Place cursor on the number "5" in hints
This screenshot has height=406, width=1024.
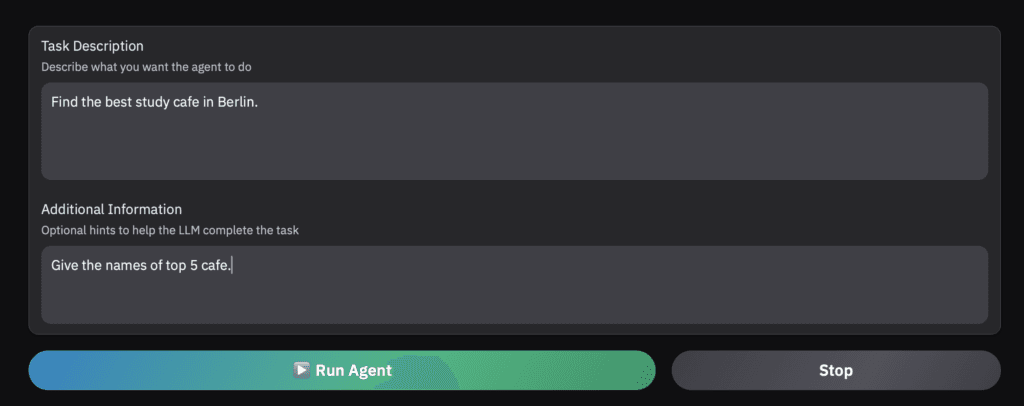(194, 266)
